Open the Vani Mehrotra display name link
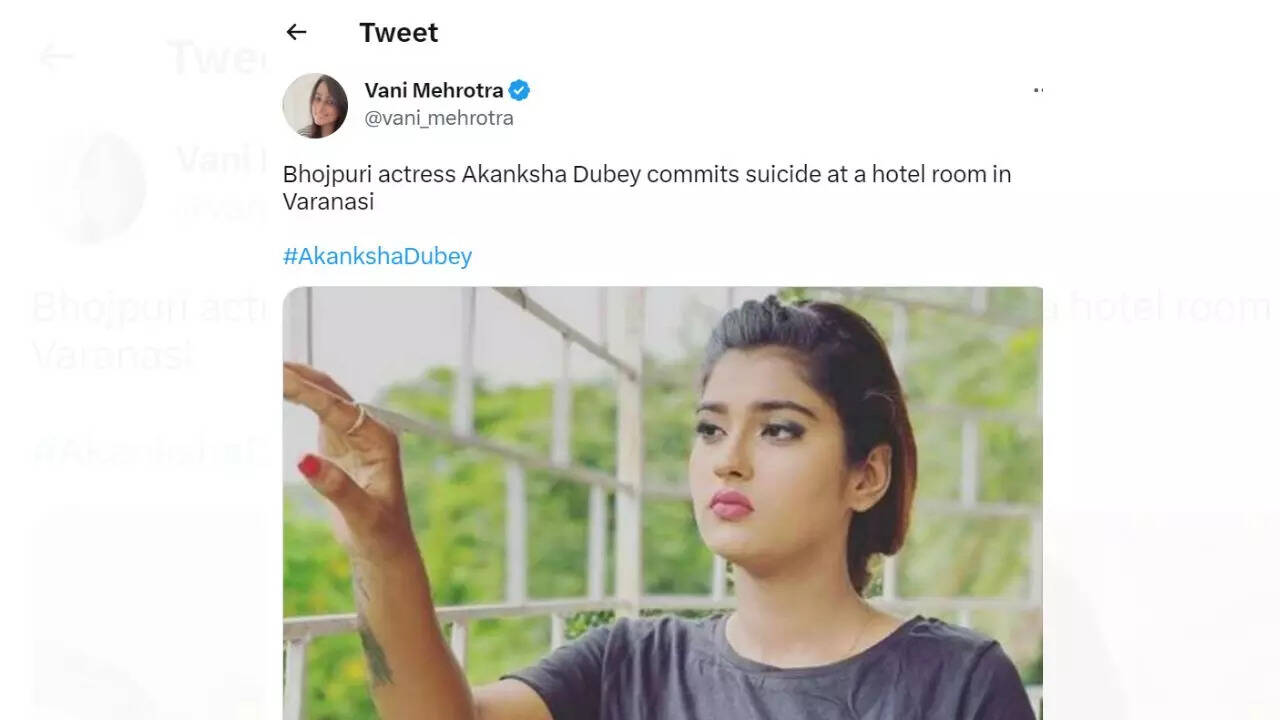Screen dimensions: 1280x720 434,90
